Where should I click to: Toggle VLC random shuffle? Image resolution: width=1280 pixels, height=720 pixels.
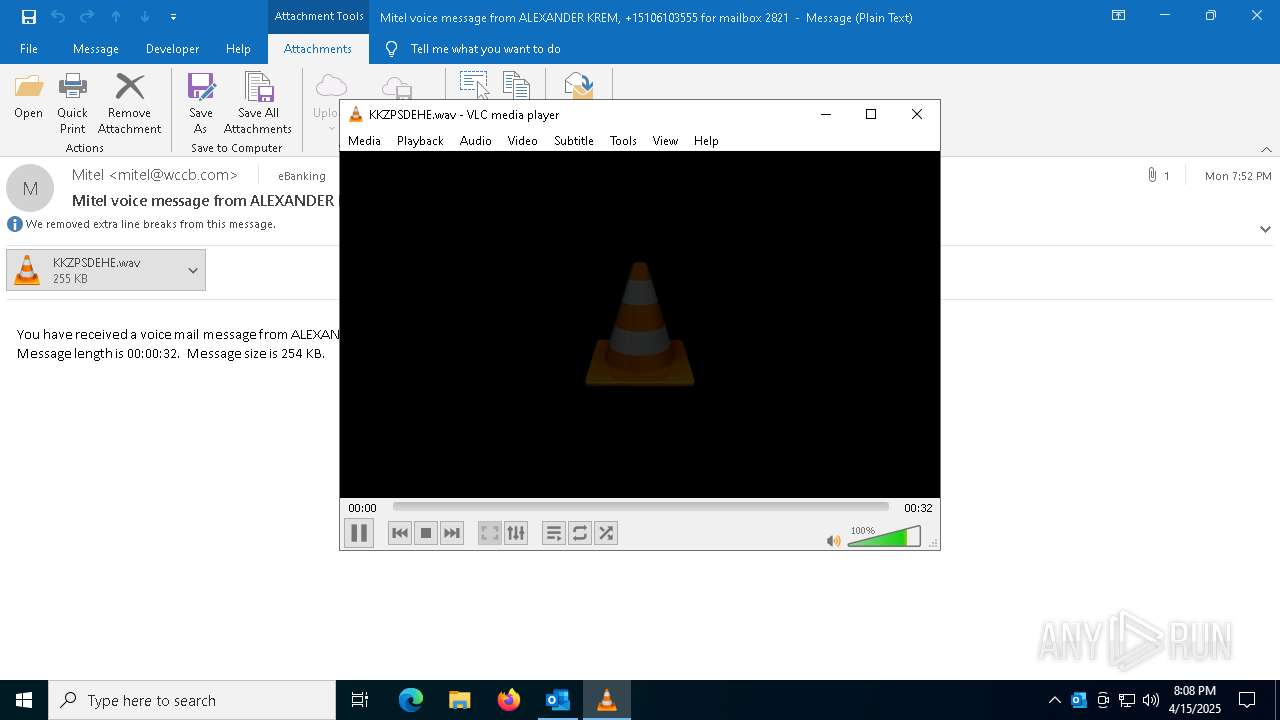pyautogui.click(x=606, y=533)
